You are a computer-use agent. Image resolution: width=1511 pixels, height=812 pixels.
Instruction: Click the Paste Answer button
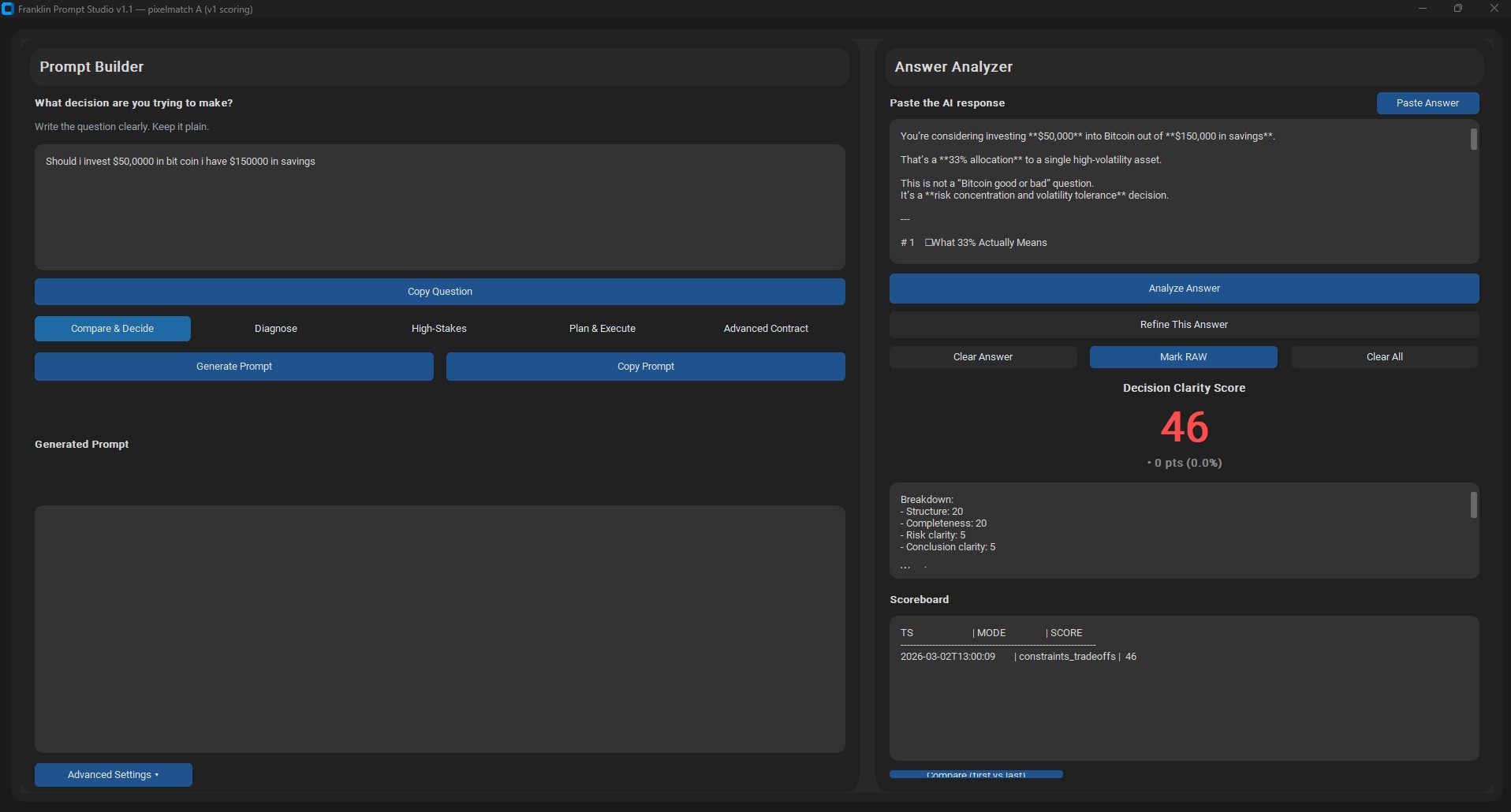tap(1427, 103)
